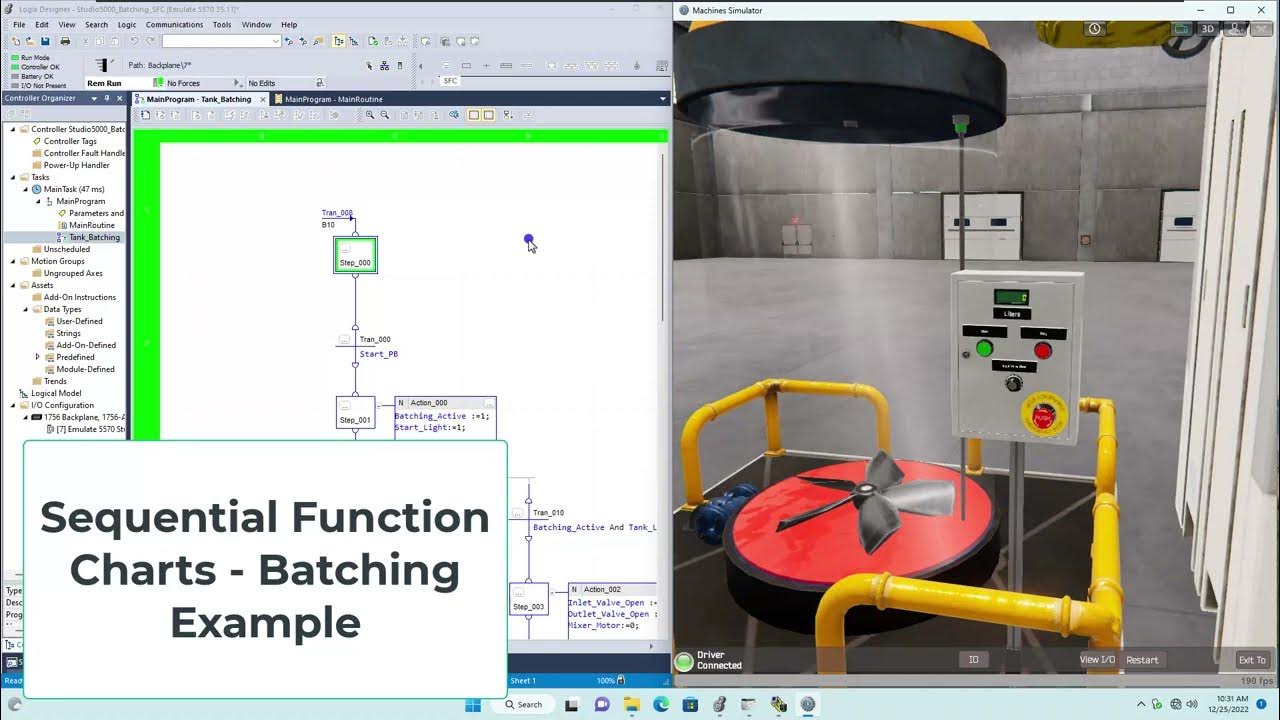The width and height of the screenshot is (1280, 720).
Task: Click the green camera view icon in simulator
Action: click(x=1182, y=29)
